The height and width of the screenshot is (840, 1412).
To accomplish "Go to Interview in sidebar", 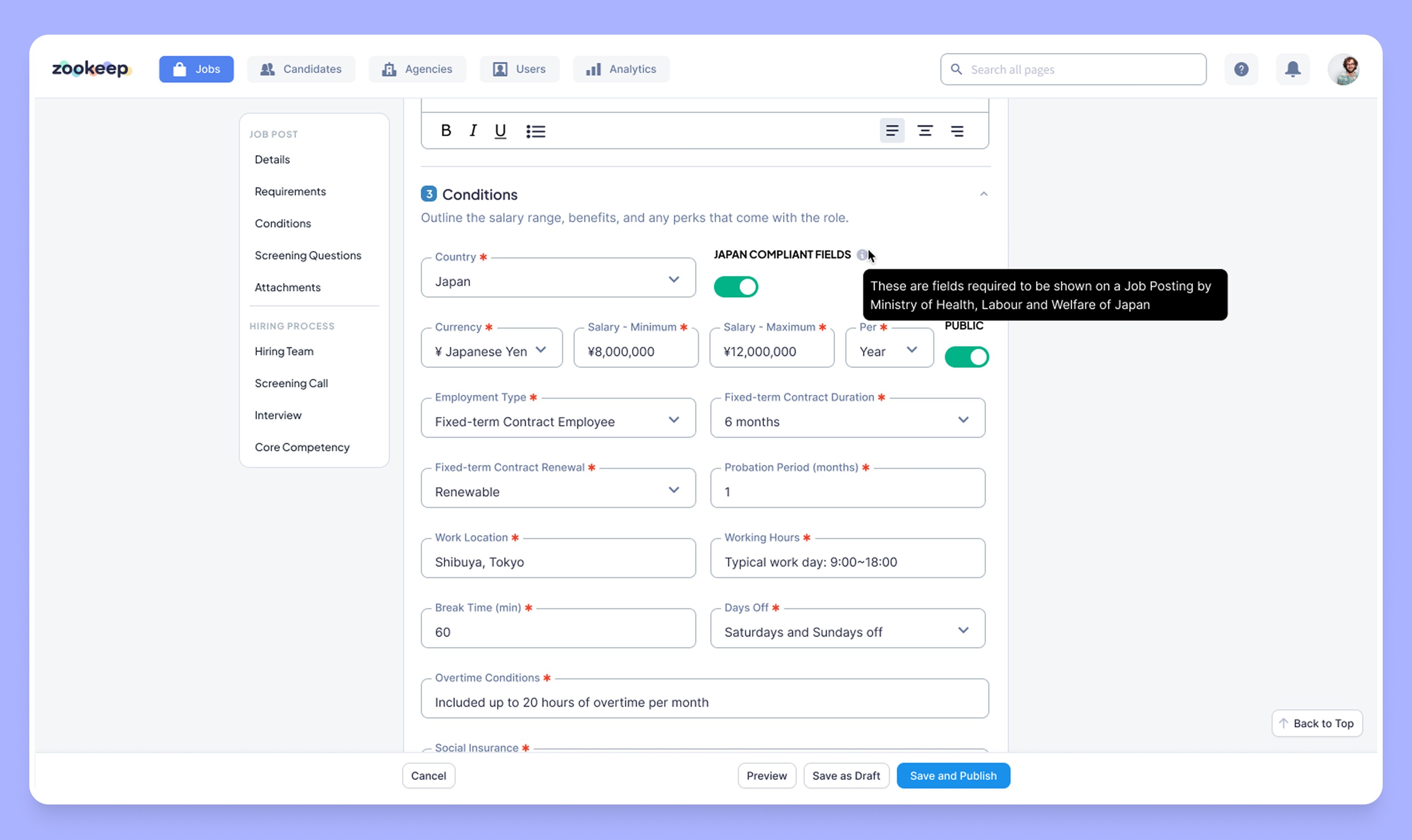I will (x=278, y=416).
